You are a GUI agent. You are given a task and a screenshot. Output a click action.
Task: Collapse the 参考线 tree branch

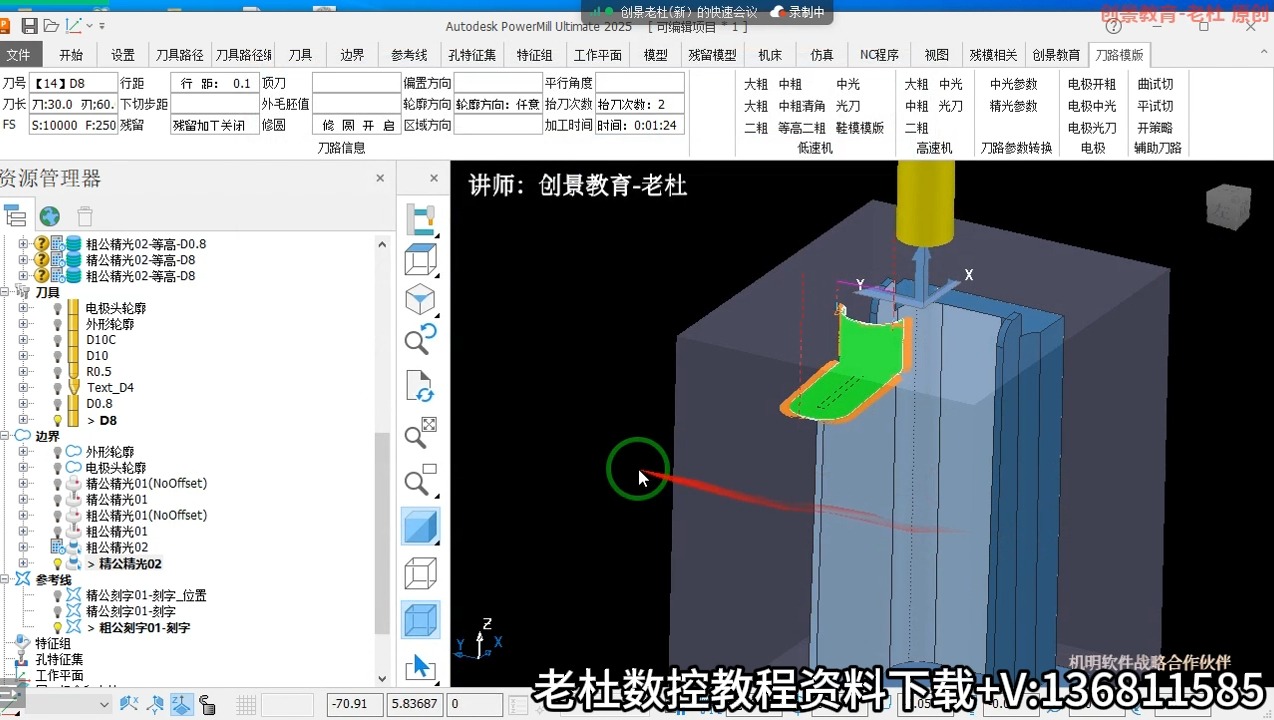click(x=5, y=579)
